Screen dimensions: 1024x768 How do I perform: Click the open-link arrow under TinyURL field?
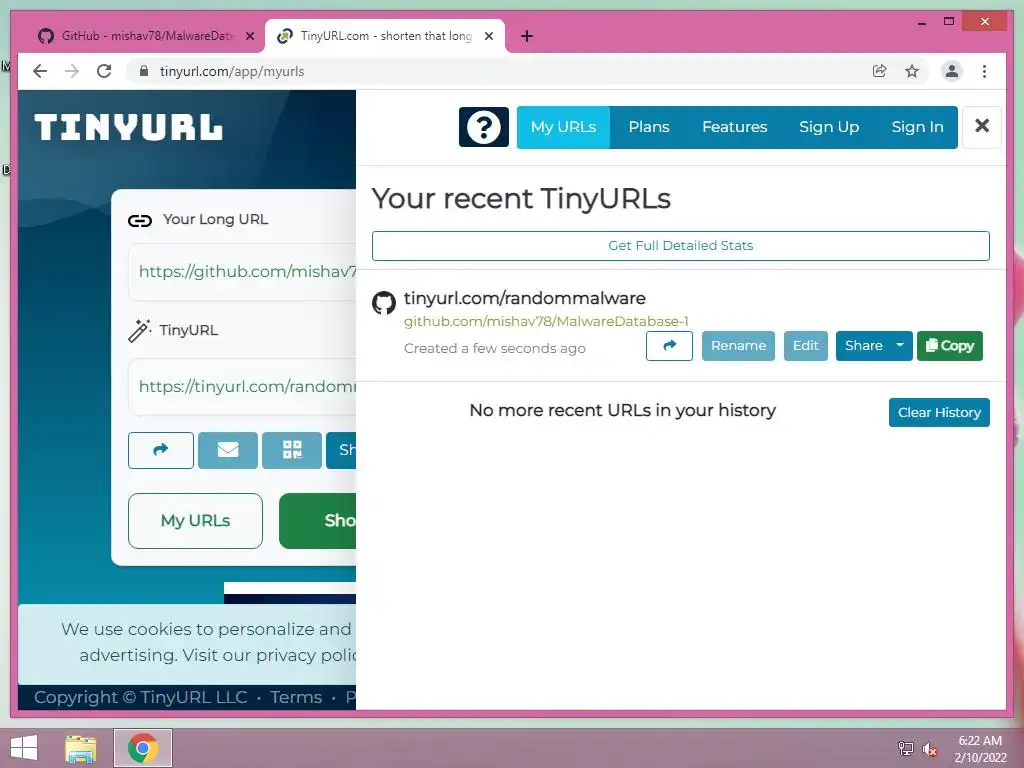click(x=161, y=450)
